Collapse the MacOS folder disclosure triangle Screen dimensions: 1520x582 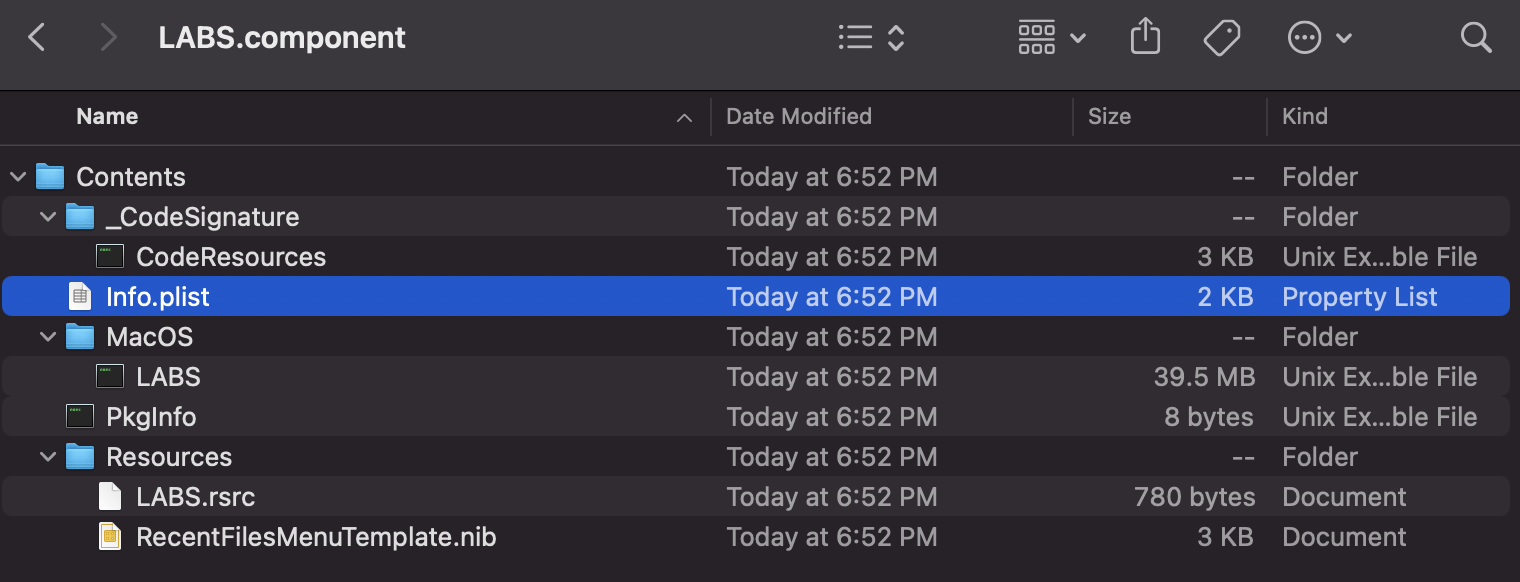[48, 337]
